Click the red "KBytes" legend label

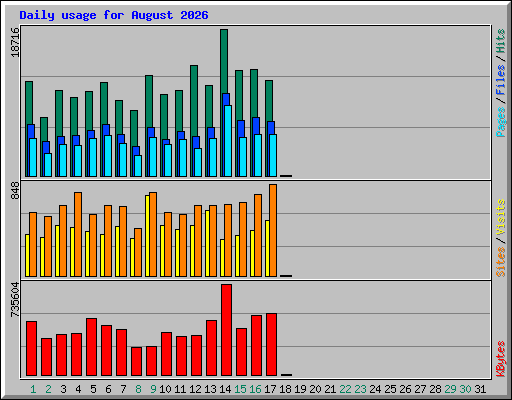500,359
